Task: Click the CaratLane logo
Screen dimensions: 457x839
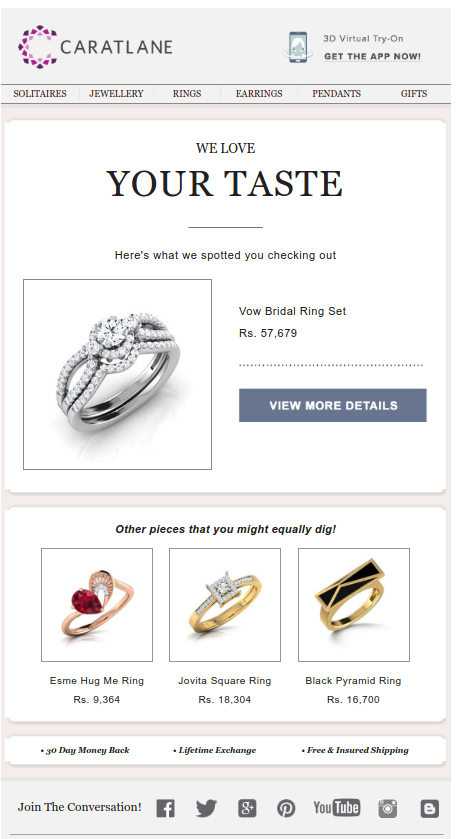Action: tap(95, 47)
